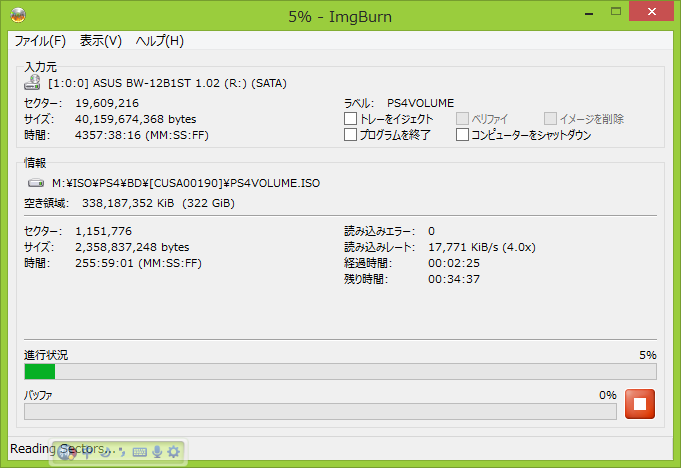This screenshot has width=681, height=468.
Task: Click the destination hard drive icon
Action: point(36,183)
